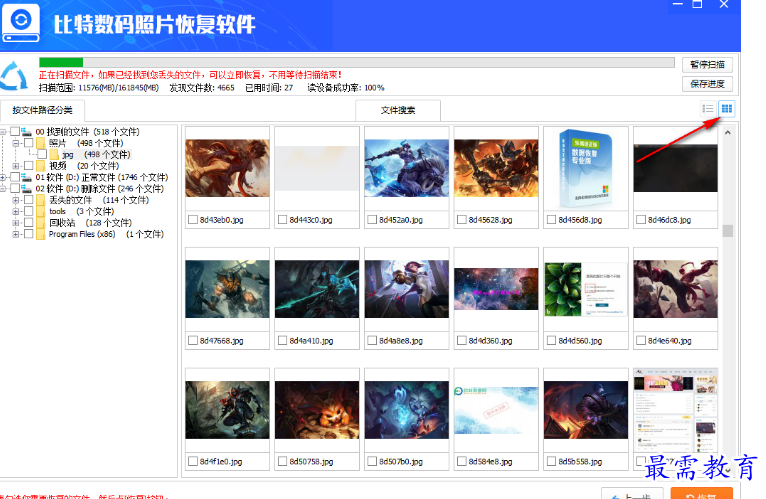Viewport: 766px width, 499px height.
Task: Click the jpg folder icon
Action: click(x=54, y=154)
